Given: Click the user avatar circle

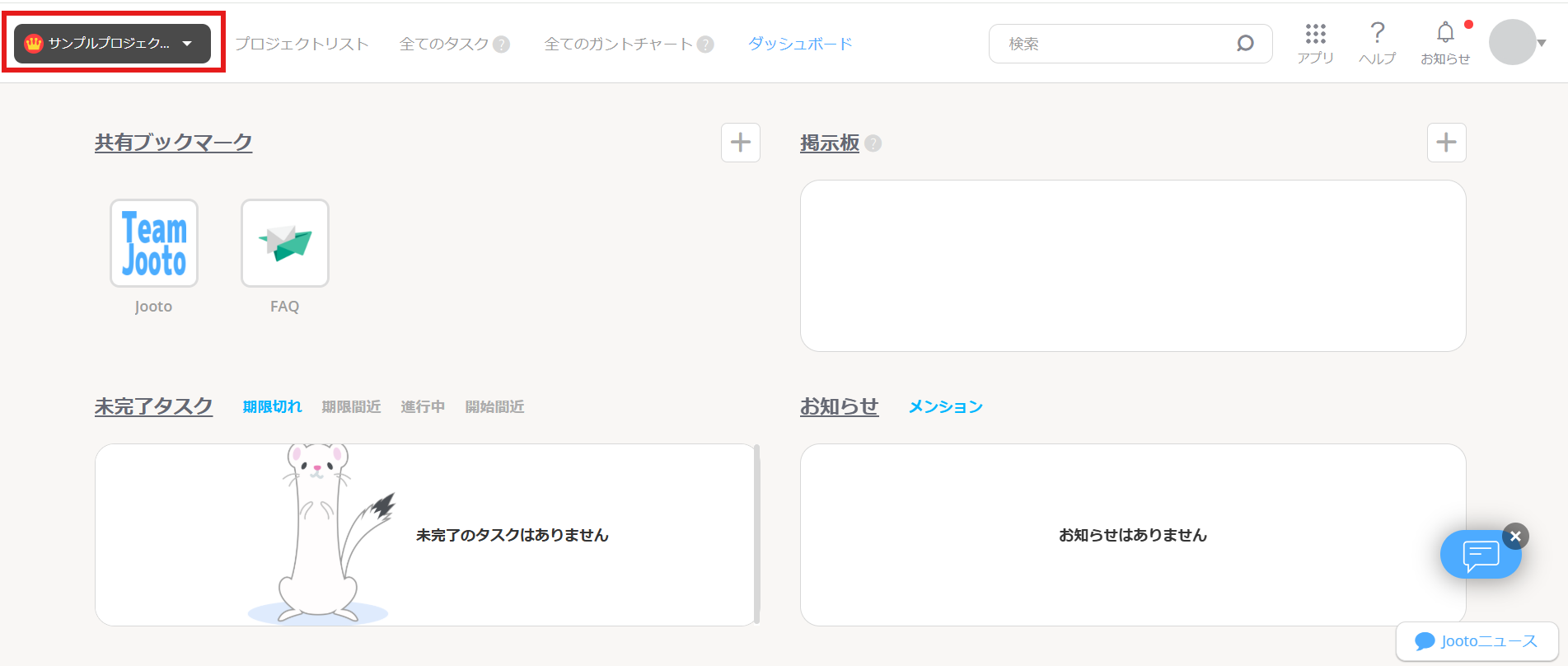Looking at the screenshot, I should [1513, 42].
